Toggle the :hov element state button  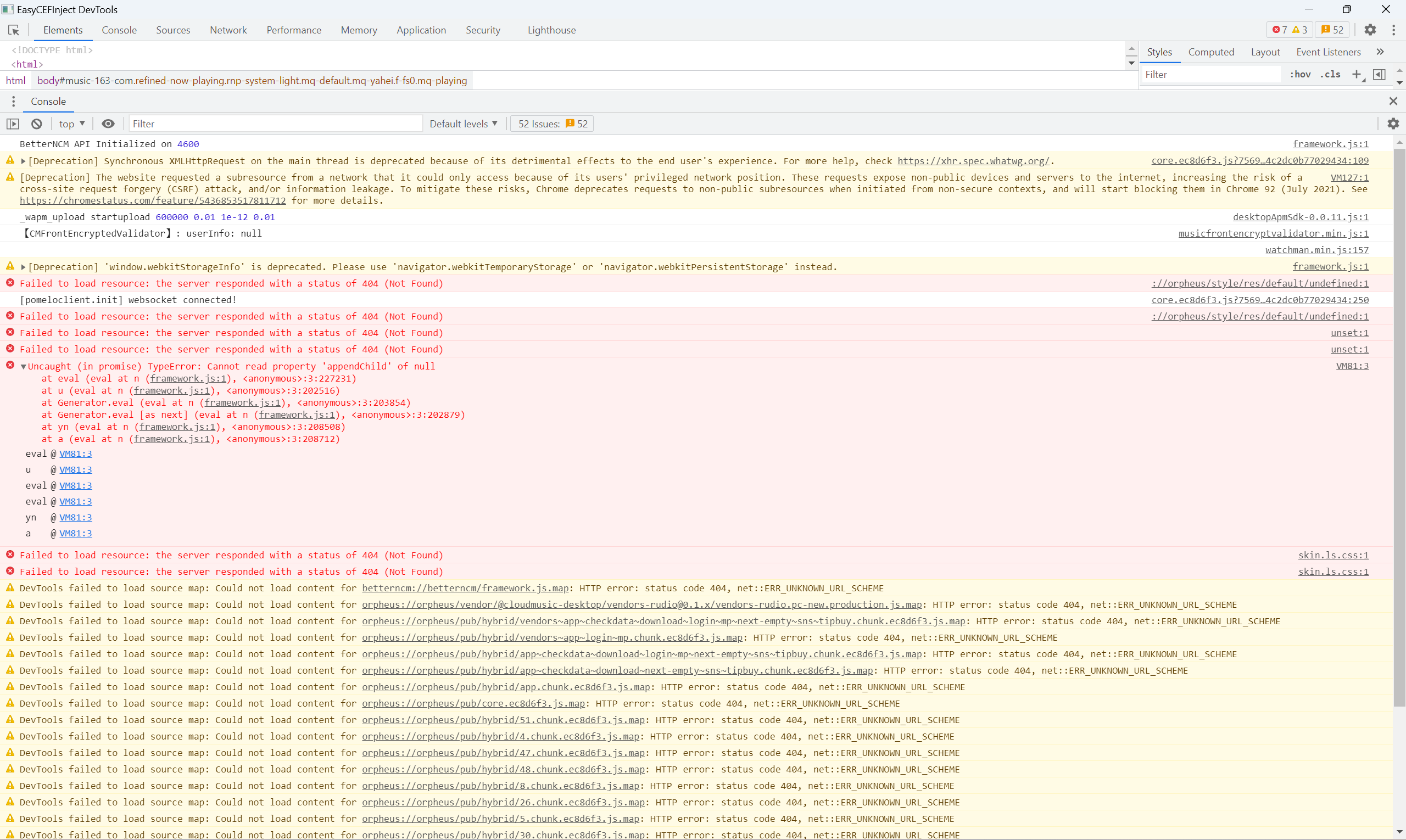pyautogui.click(x=1300, y=74)
